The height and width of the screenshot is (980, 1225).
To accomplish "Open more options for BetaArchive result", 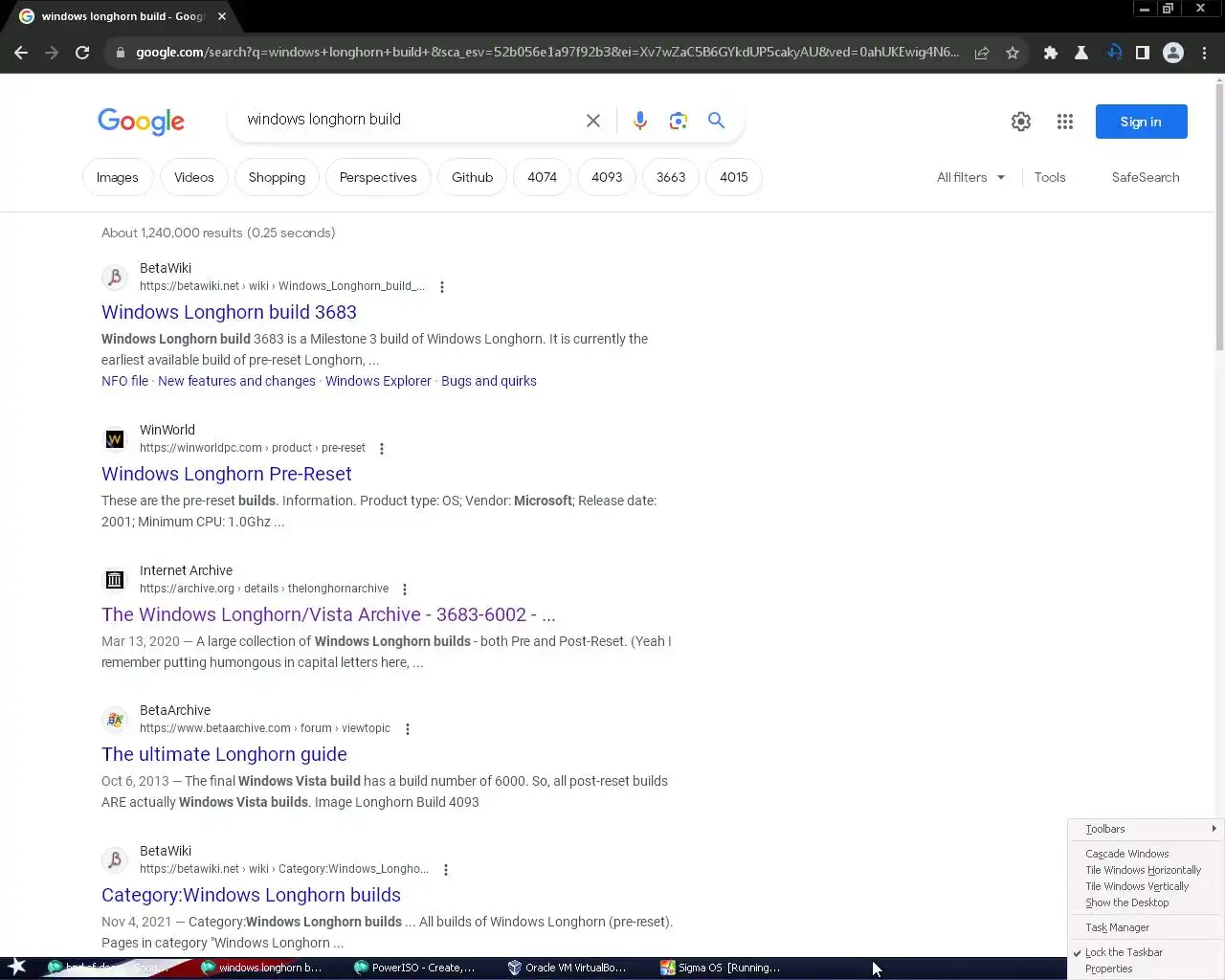I will 408,729.
